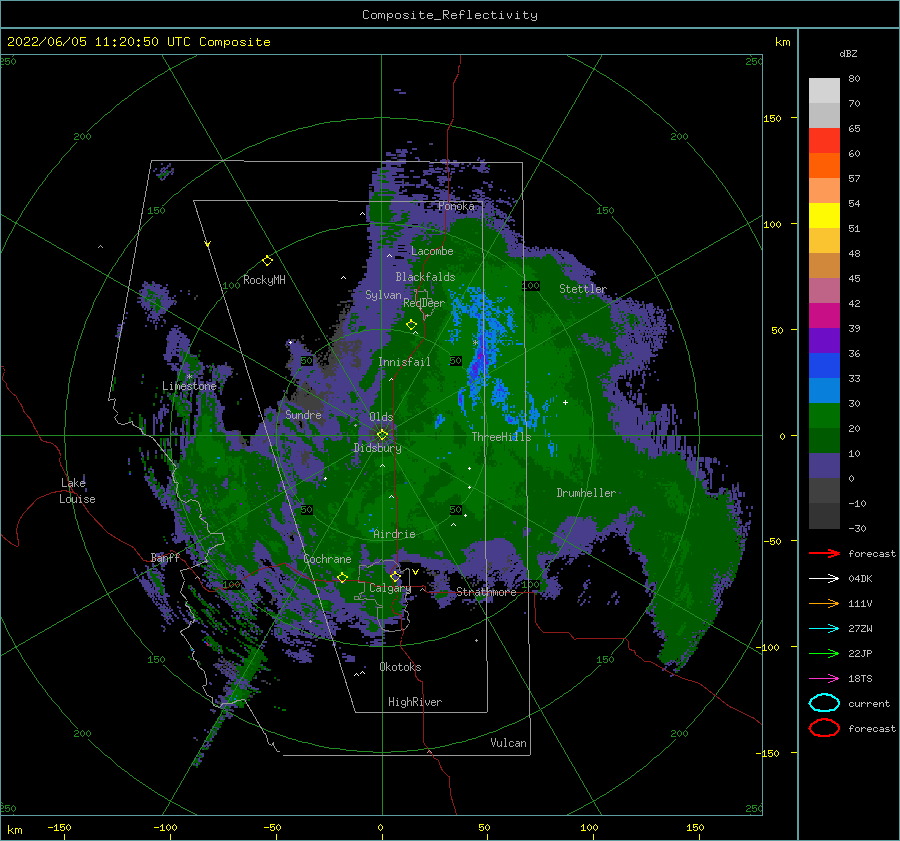Click the dBZ scale heading

point(848,53)
